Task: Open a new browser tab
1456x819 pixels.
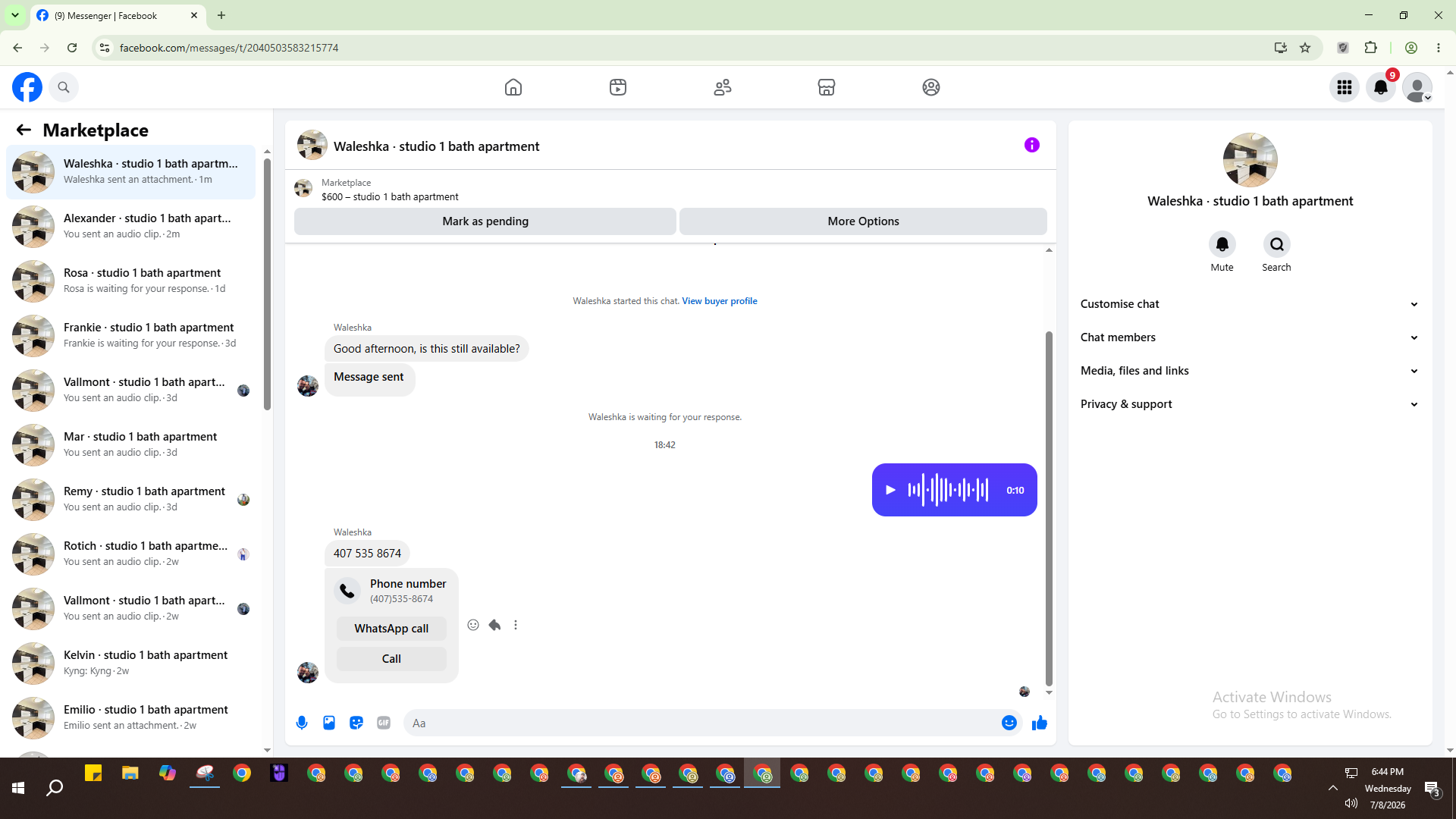Action: coord(221,15)
